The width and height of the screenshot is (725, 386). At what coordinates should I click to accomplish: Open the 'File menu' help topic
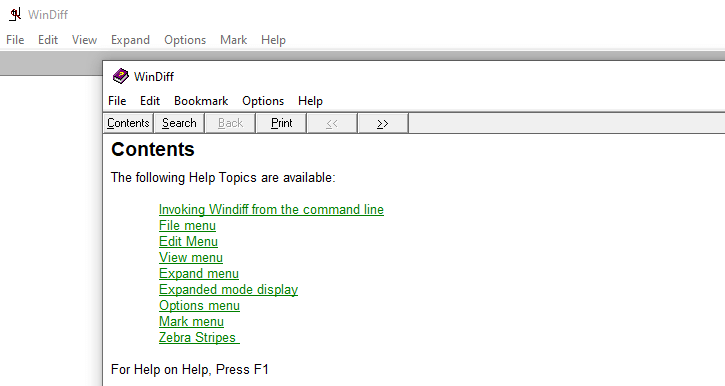(187, 226)
